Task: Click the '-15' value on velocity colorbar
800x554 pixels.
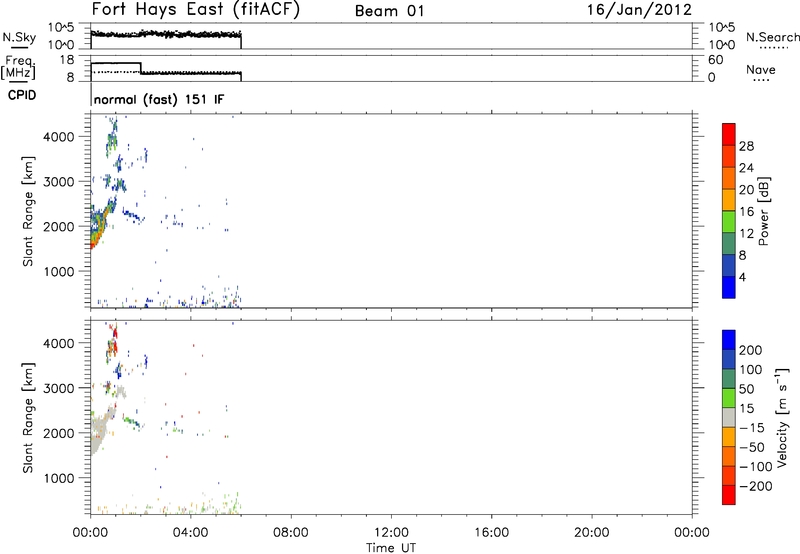Action: pos(752,427)
